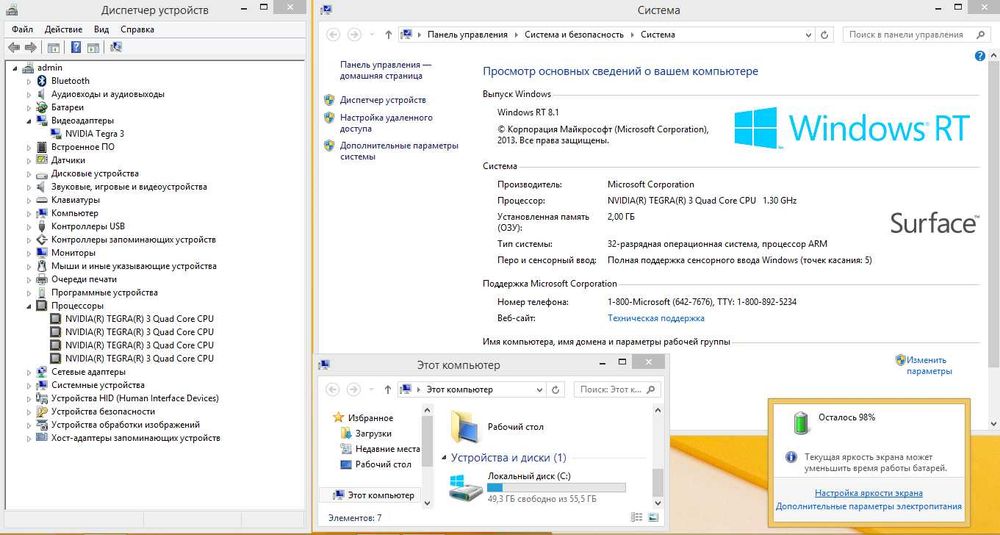Open address history dropdown in Система window

[809, 35]
